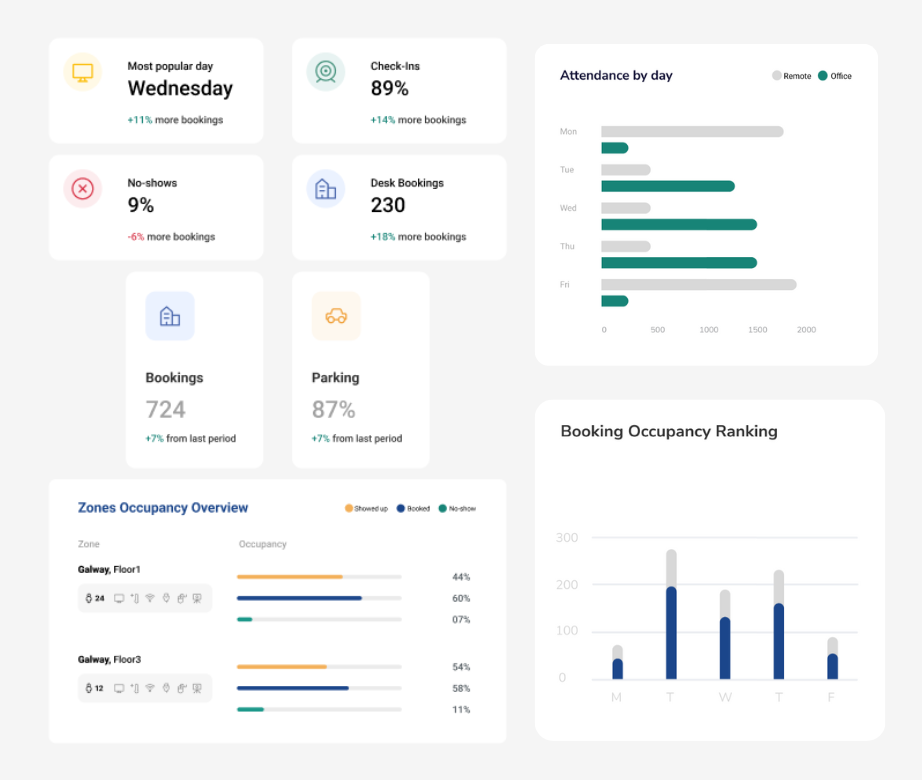Viewport: 922px width, 780px height.
Task: Open the Galway, Floor3 zone
Action: tap(109, 660)
